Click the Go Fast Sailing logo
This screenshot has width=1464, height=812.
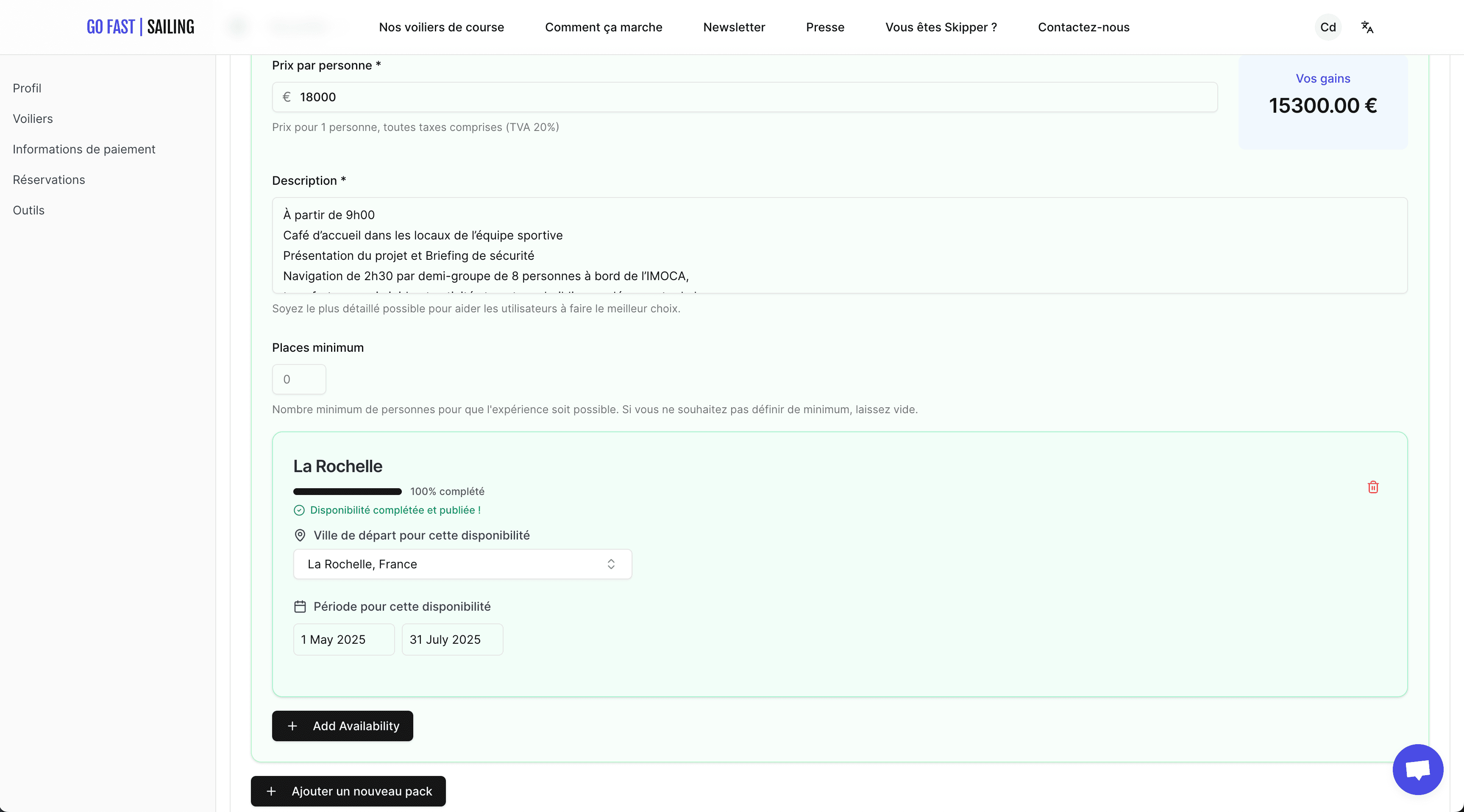tap(140, 27)
